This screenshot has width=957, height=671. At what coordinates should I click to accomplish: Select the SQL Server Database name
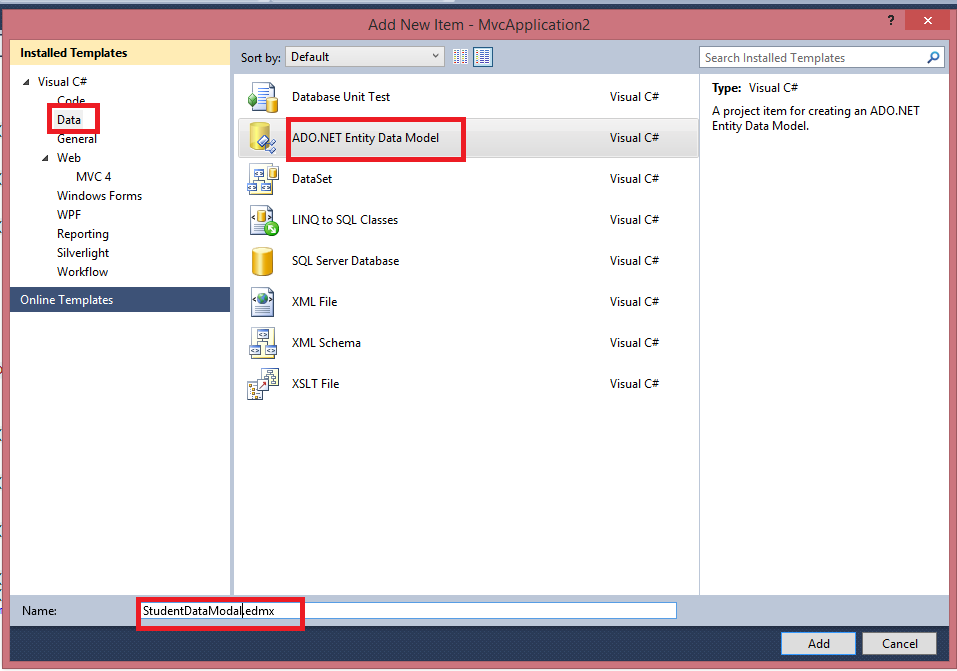pyautogui.click(x=345, y=260)
